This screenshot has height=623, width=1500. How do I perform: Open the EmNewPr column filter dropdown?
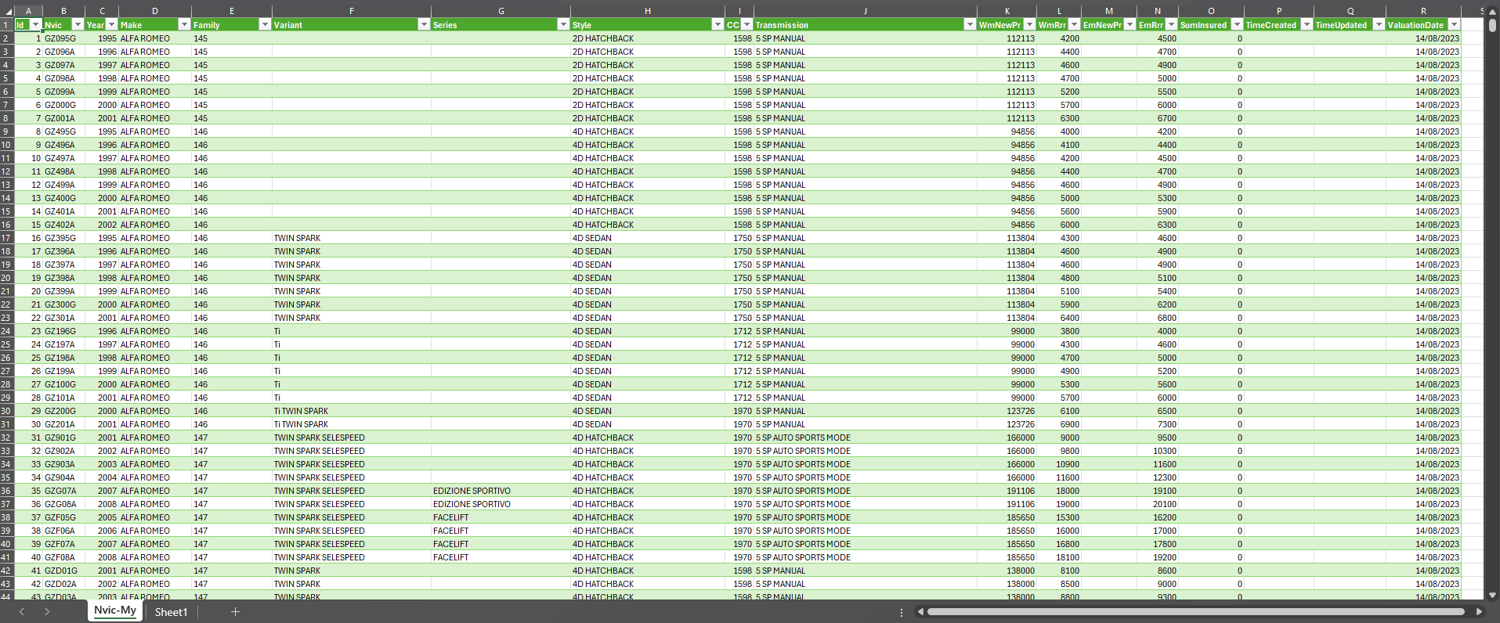[1130, 24]
